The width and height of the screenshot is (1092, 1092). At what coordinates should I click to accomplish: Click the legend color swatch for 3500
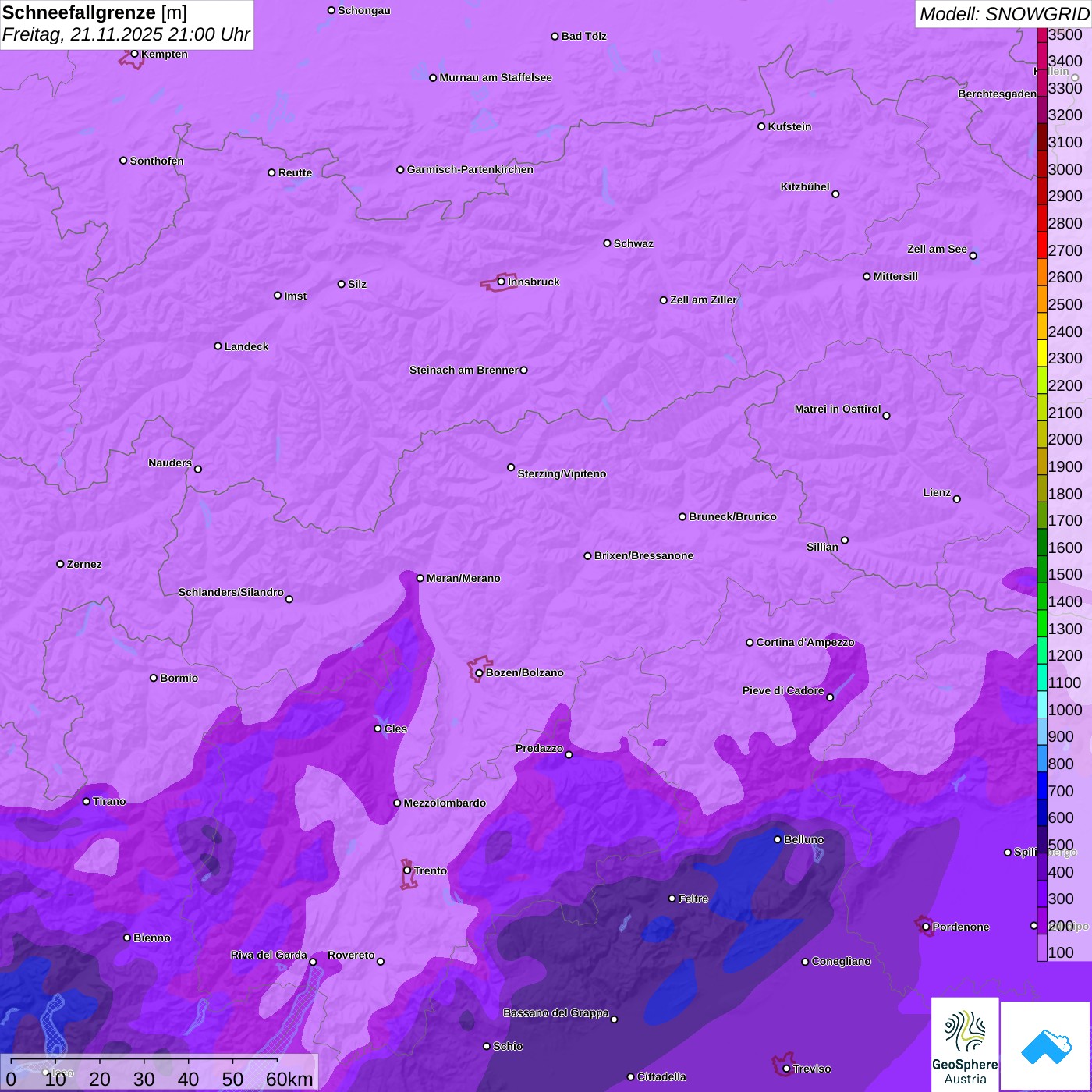(x=1042, y=35)
